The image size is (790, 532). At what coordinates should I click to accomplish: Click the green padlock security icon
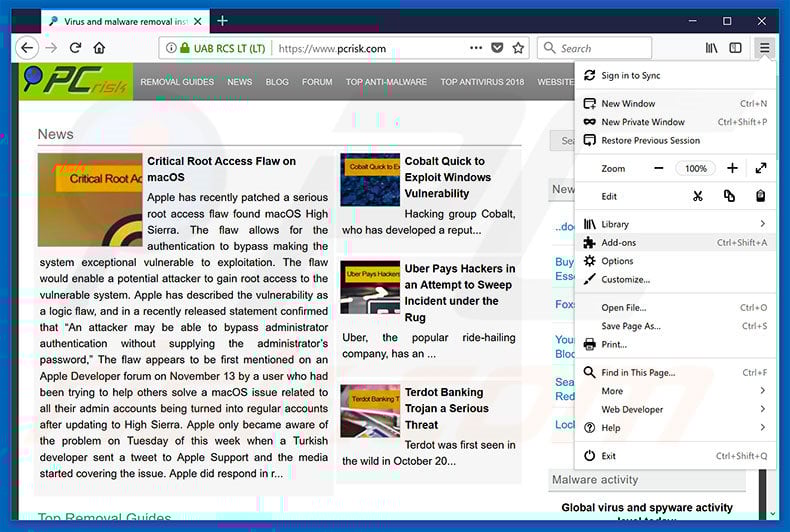tap(184, 48)
